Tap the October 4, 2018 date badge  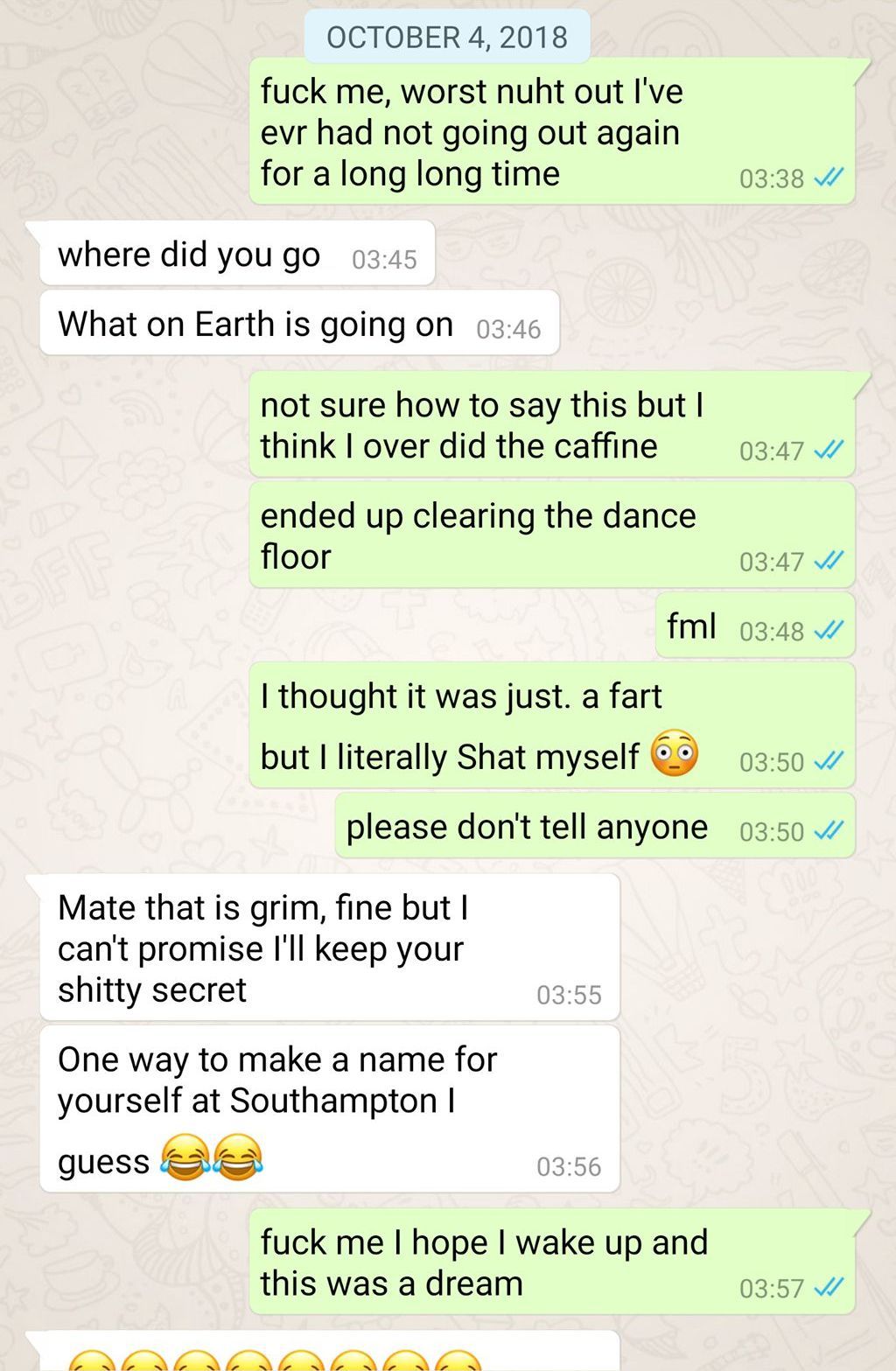(447, 37)
